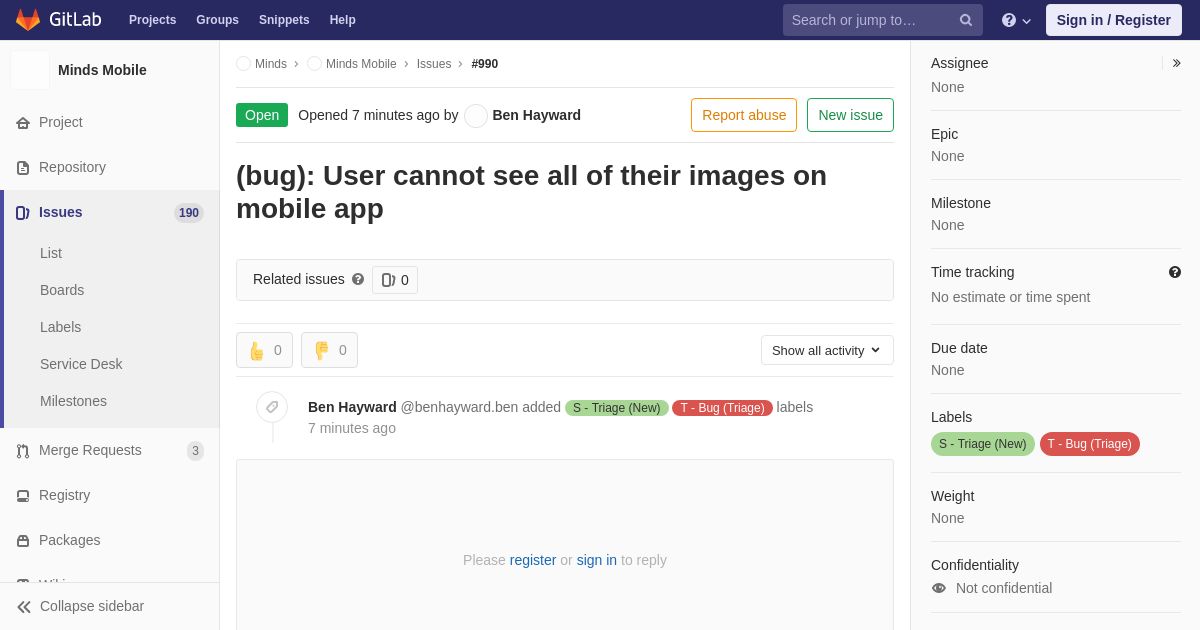Click S - Triage (New) label in sidebar
The image size is (1200, 630).
click(x=983, y=444)
